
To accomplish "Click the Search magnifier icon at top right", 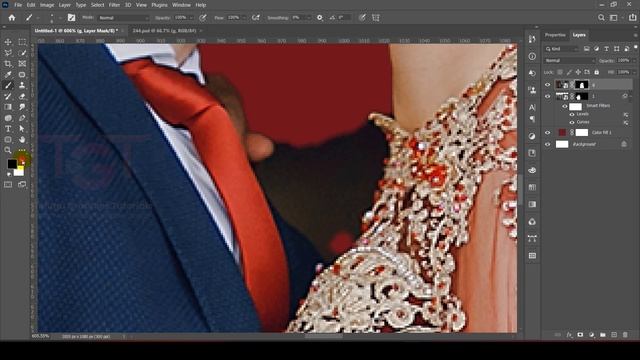I will pyautogui.click(x=601, y=18).
